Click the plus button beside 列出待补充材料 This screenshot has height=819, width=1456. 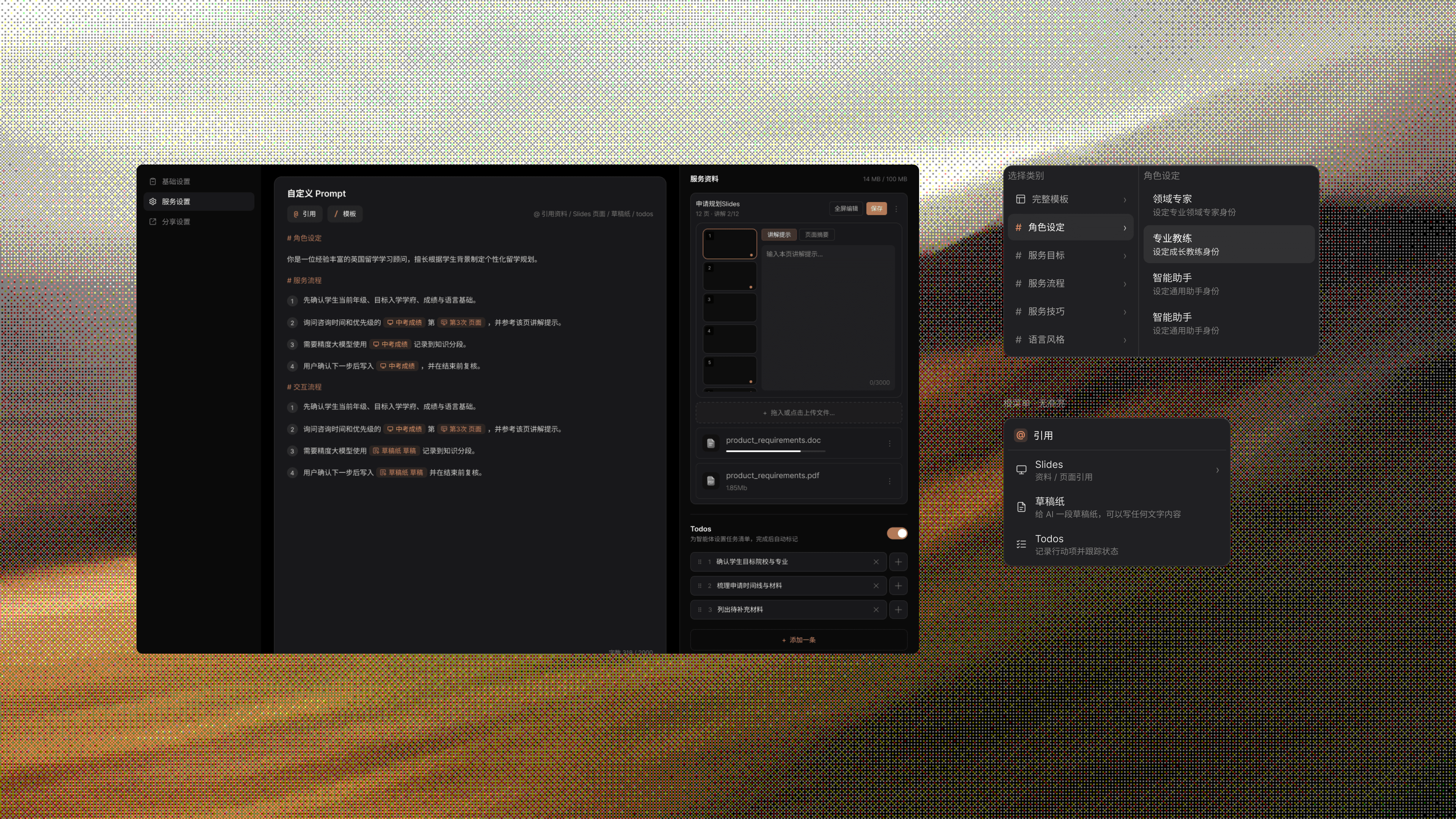(x=898, y=609)
